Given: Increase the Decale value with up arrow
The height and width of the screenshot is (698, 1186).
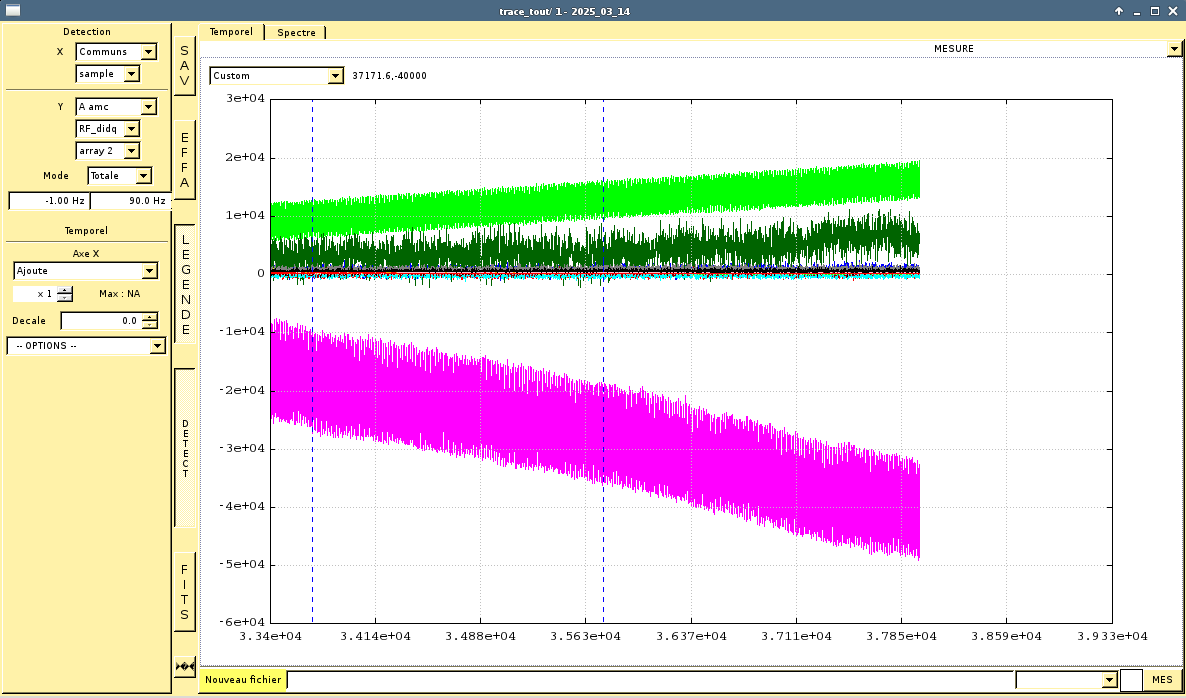Looking at the screenshot, I should click(x=150, y=317).
